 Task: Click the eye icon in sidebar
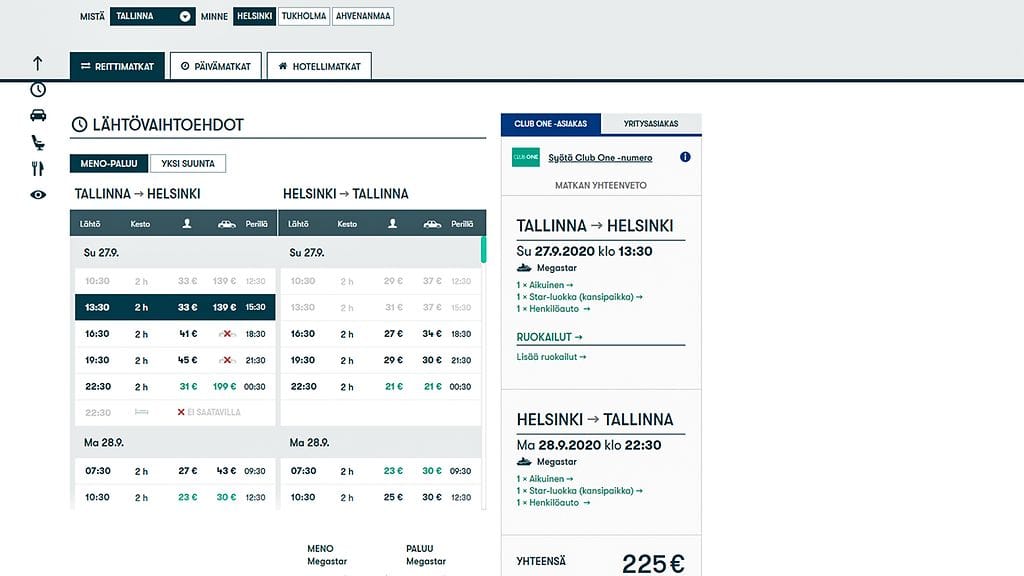(38, 195)
